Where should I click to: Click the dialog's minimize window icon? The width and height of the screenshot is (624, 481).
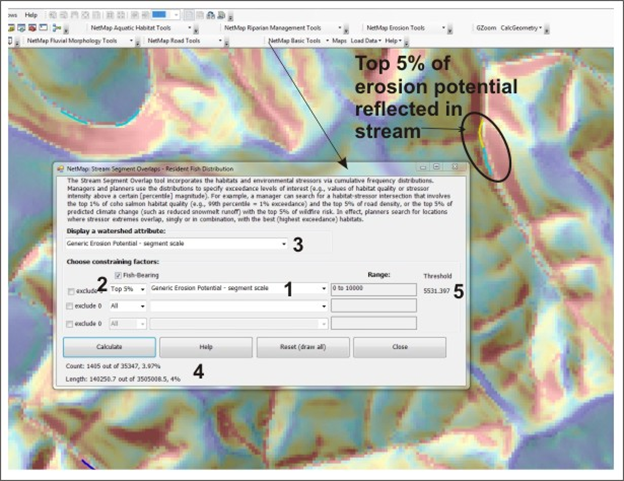(x=422, y=168)
